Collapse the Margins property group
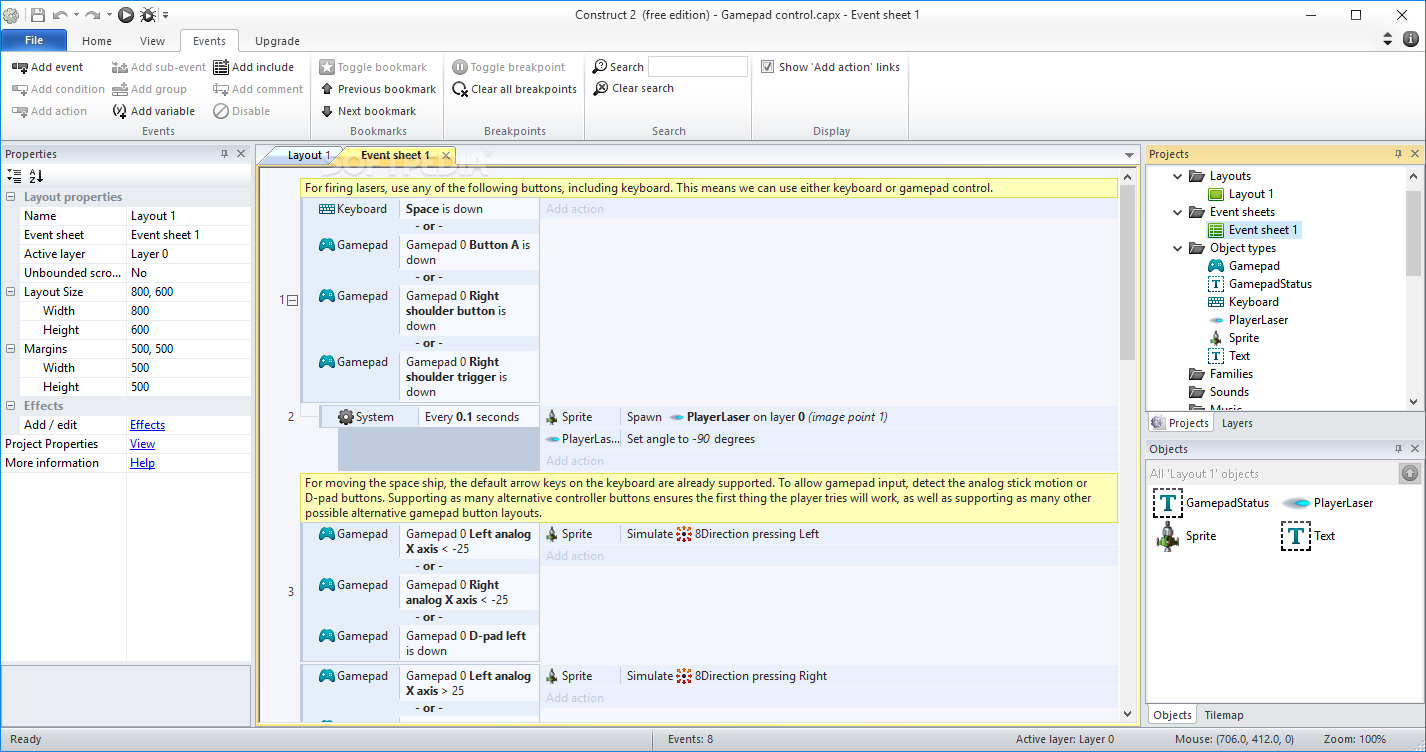 click(x=11, y=349)
